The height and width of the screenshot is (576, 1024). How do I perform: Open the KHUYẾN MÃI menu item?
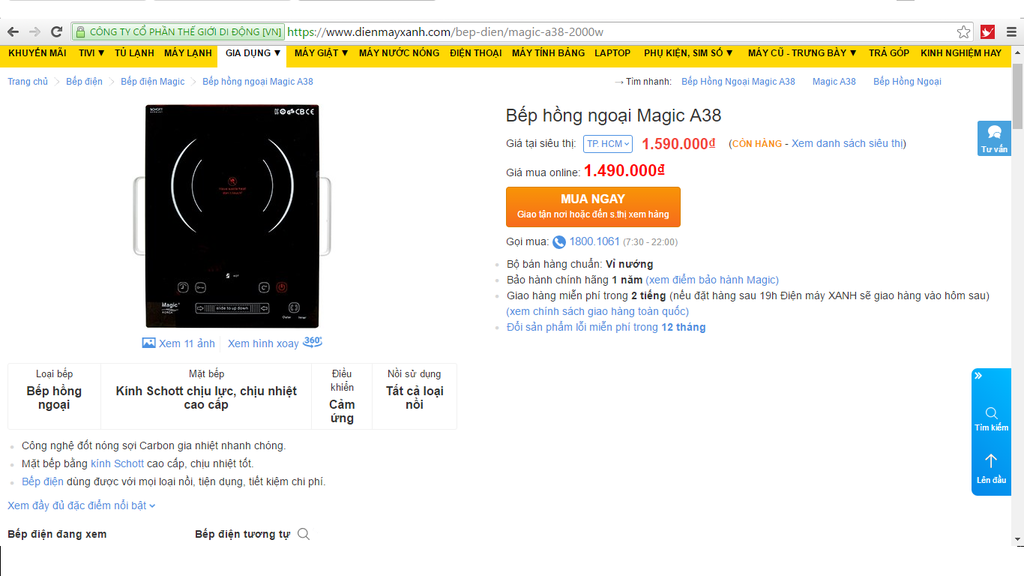[x=37, y=53]
